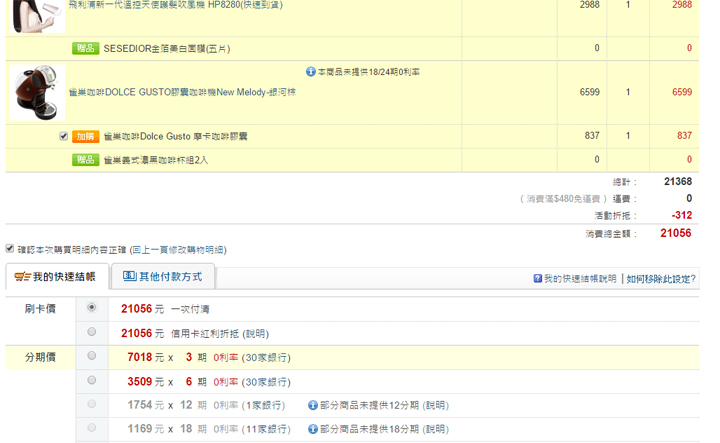Open the Philips HP8280 hair dryer product link
Screen dimensions: 720x443
(x=176, y=5)
